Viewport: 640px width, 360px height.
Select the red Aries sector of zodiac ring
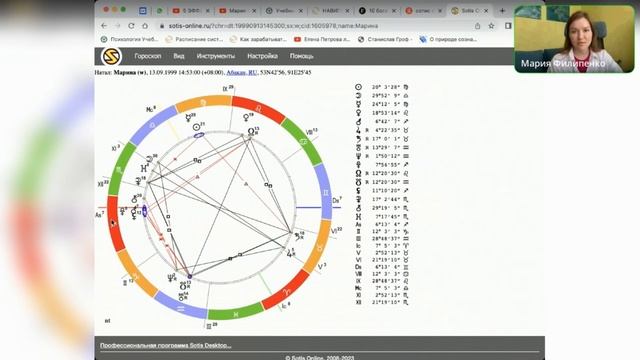pyautogui.click(x=287, y=291)
